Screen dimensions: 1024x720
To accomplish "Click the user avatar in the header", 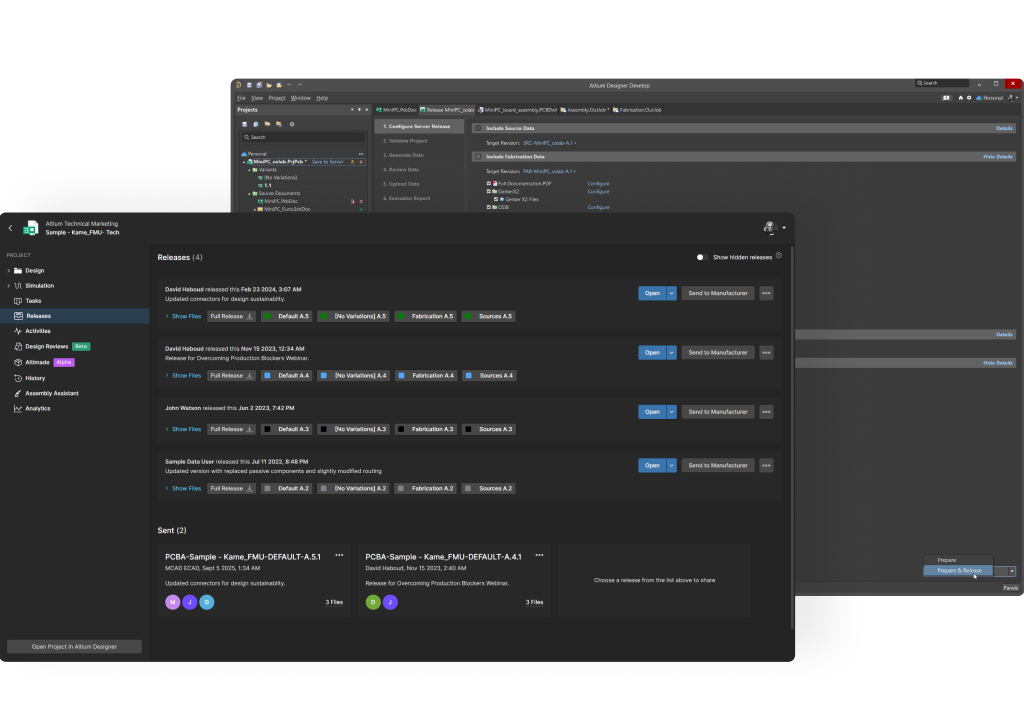I will pos(770,228).
